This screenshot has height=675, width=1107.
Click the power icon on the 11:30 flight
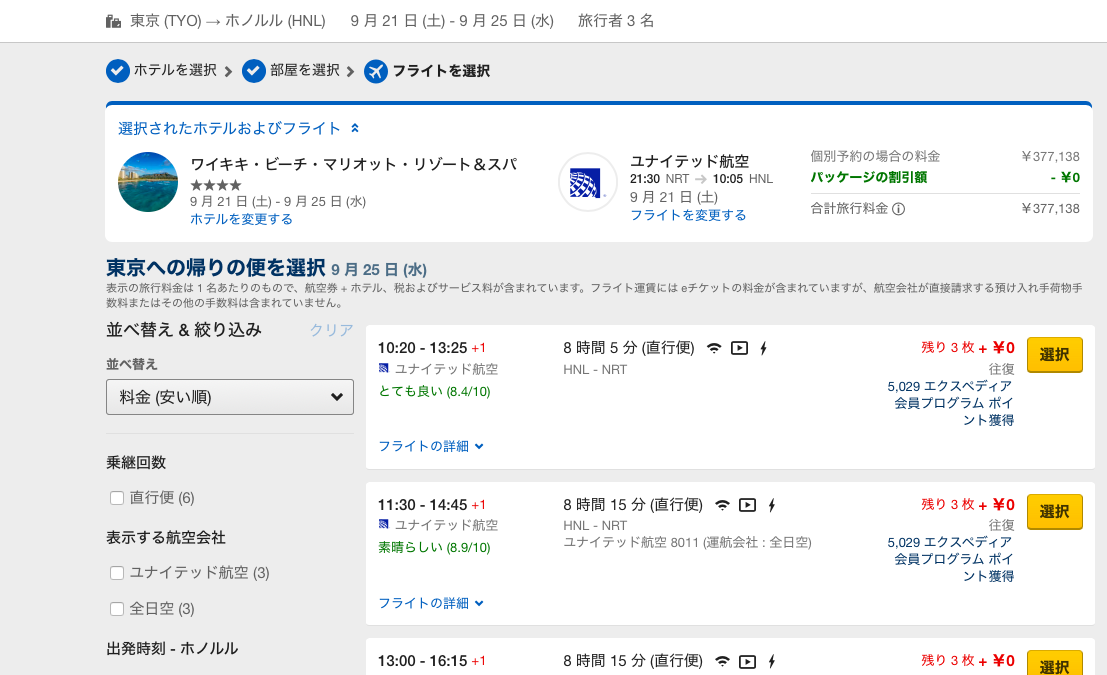coord(772,505)
